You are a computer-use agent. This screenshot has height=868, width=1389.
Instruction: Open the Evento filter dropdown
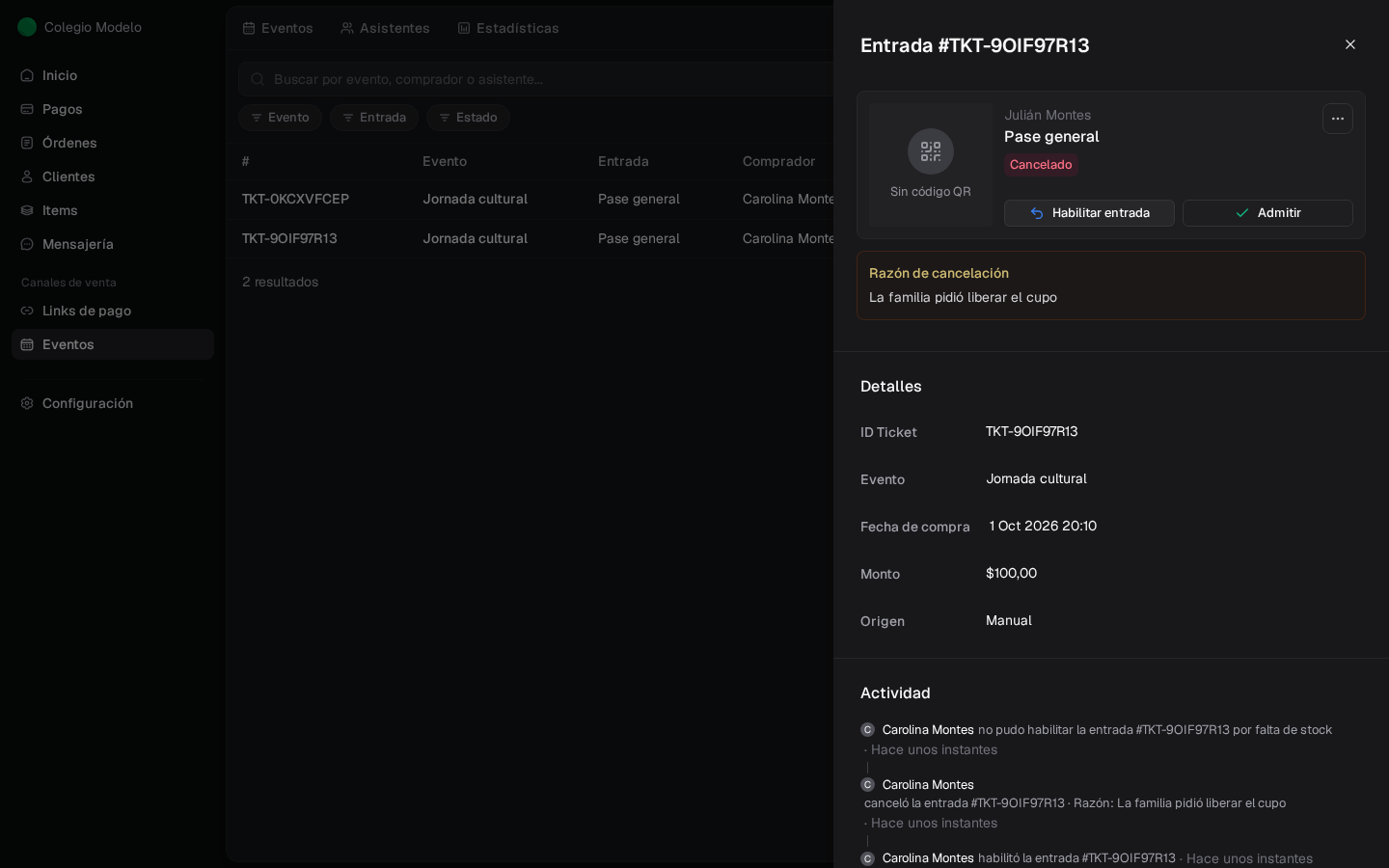280,118
